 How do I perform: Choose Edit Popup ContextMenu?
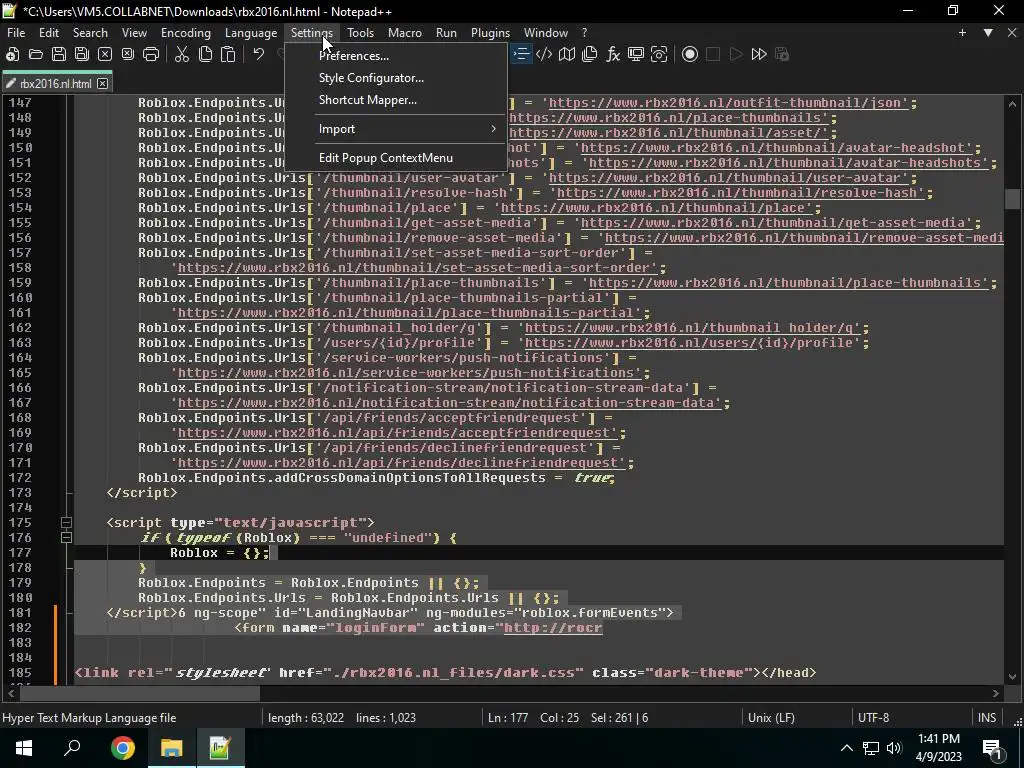tap(396, 157)
